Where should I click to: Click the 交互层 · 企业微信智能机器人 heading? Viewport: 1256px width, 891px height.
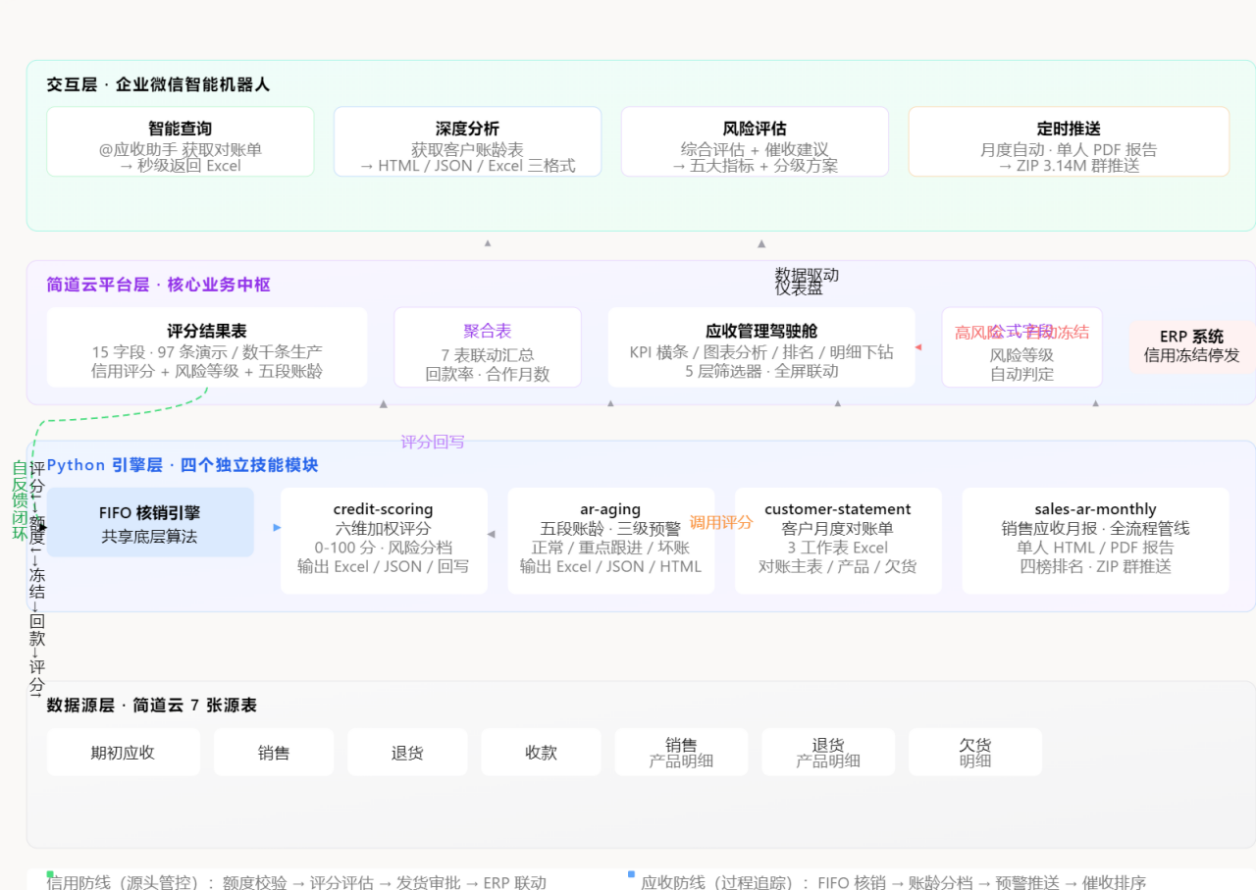click(x=158, y=85)
